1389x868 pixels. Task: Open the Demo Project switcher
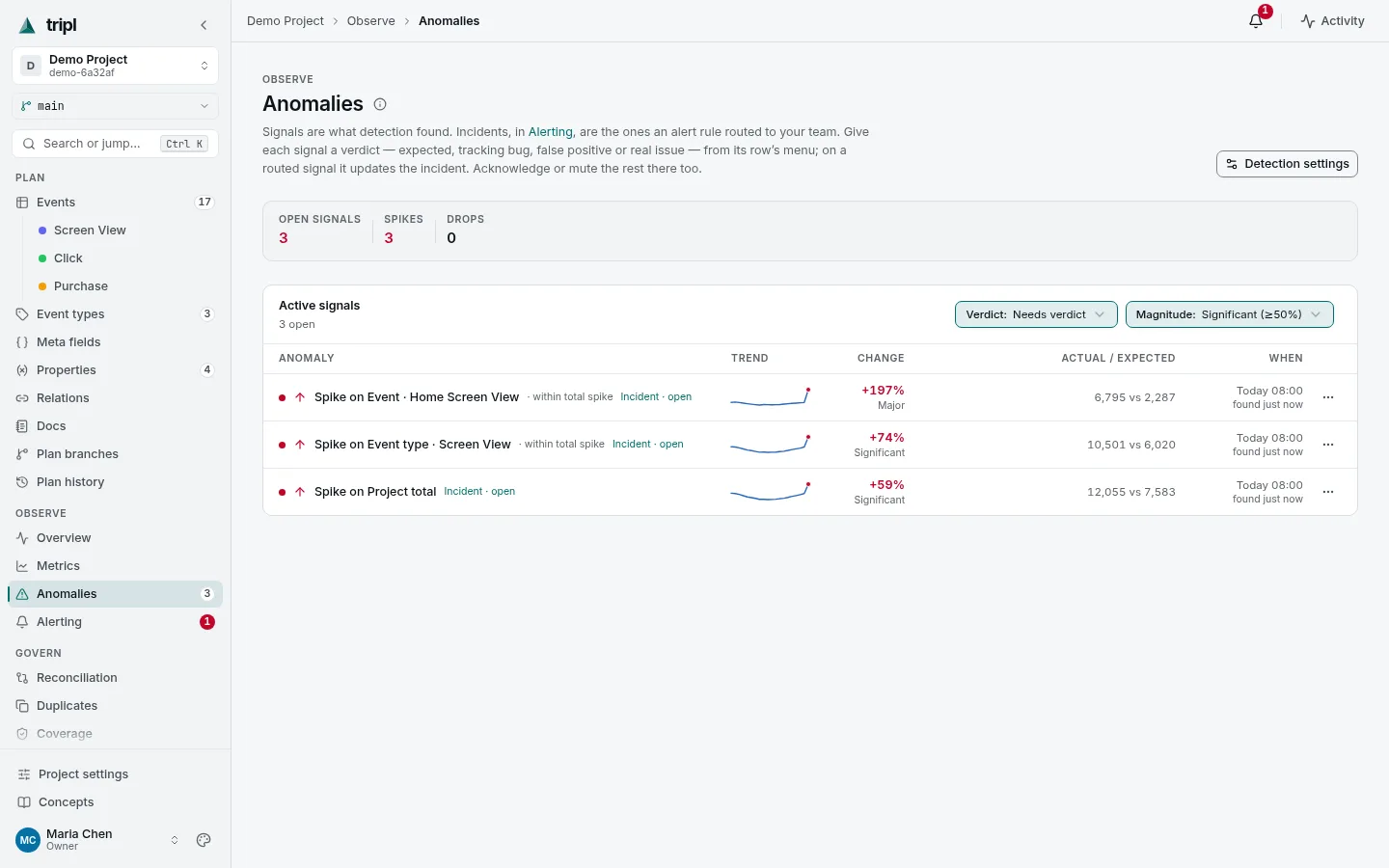click(x=115, y=66)
